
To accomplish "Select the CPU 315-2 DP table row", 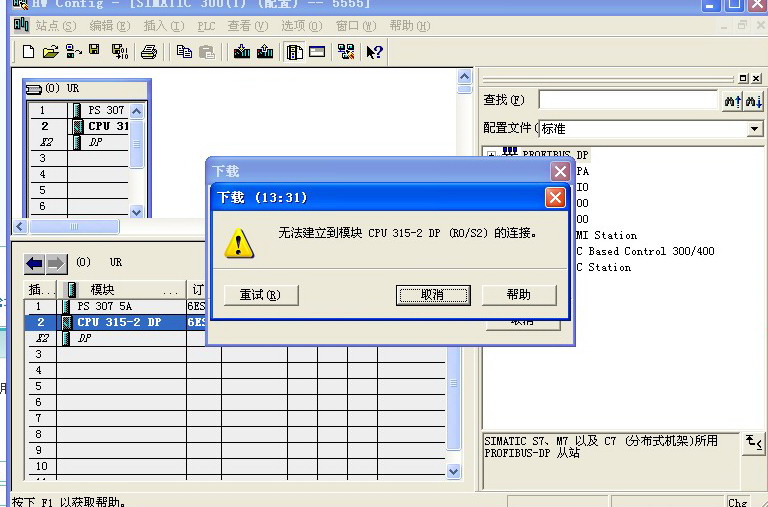I will (x=118, y=322).
